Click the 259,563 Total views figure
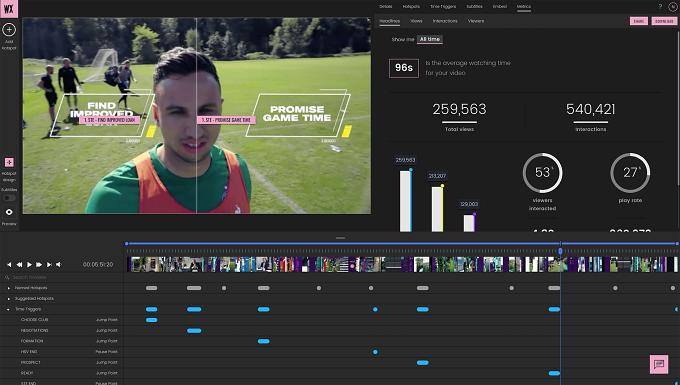The width and height of the screenshot is (680, 385). tap(459, 109)
